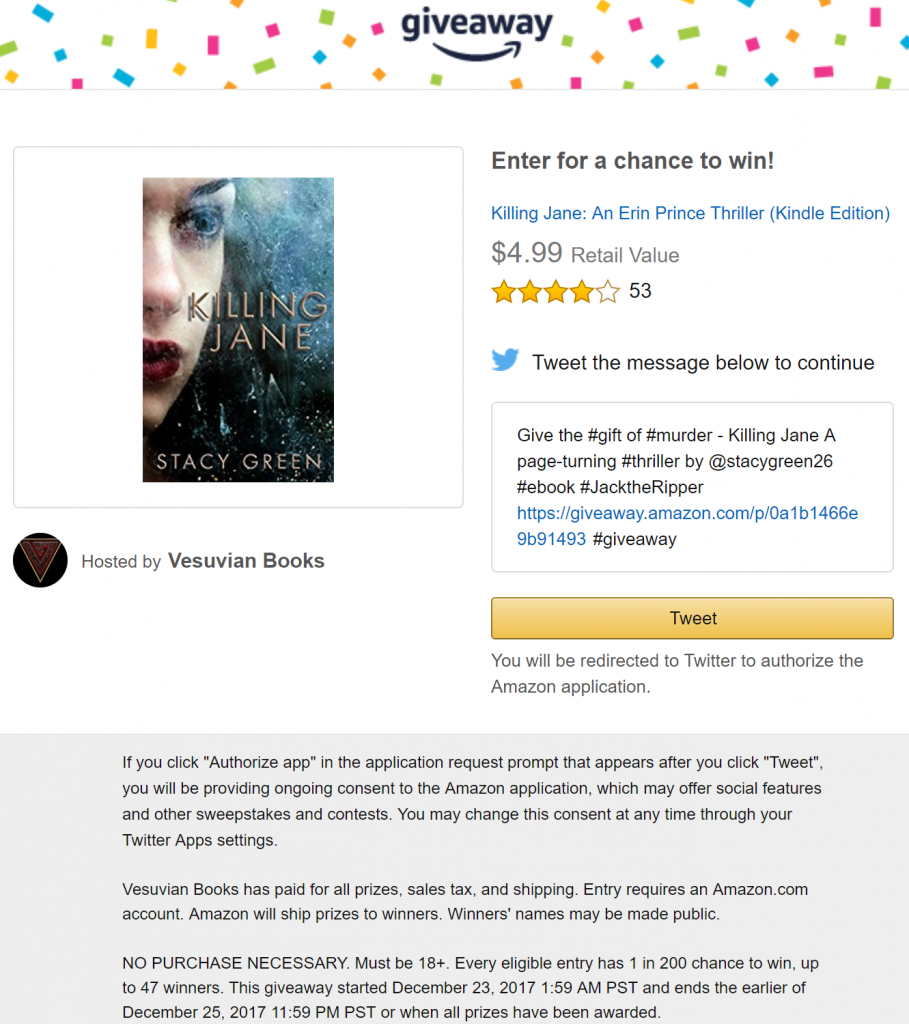This screenshot has height=1024, width=909.
Task: Click the #giveaway hashtag in the tweet
Action: [x=634, y=539]
